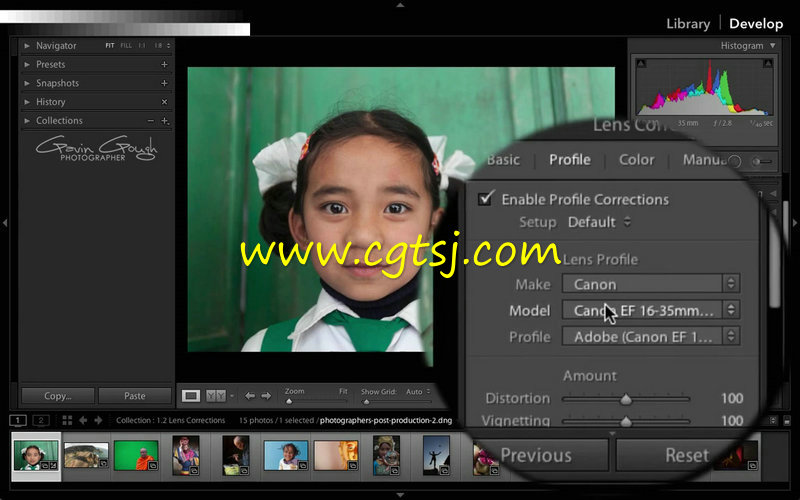Click the main window display 1 icon
Screen dimensions: 800x500
pyautogui.click(x=18, y=420)
